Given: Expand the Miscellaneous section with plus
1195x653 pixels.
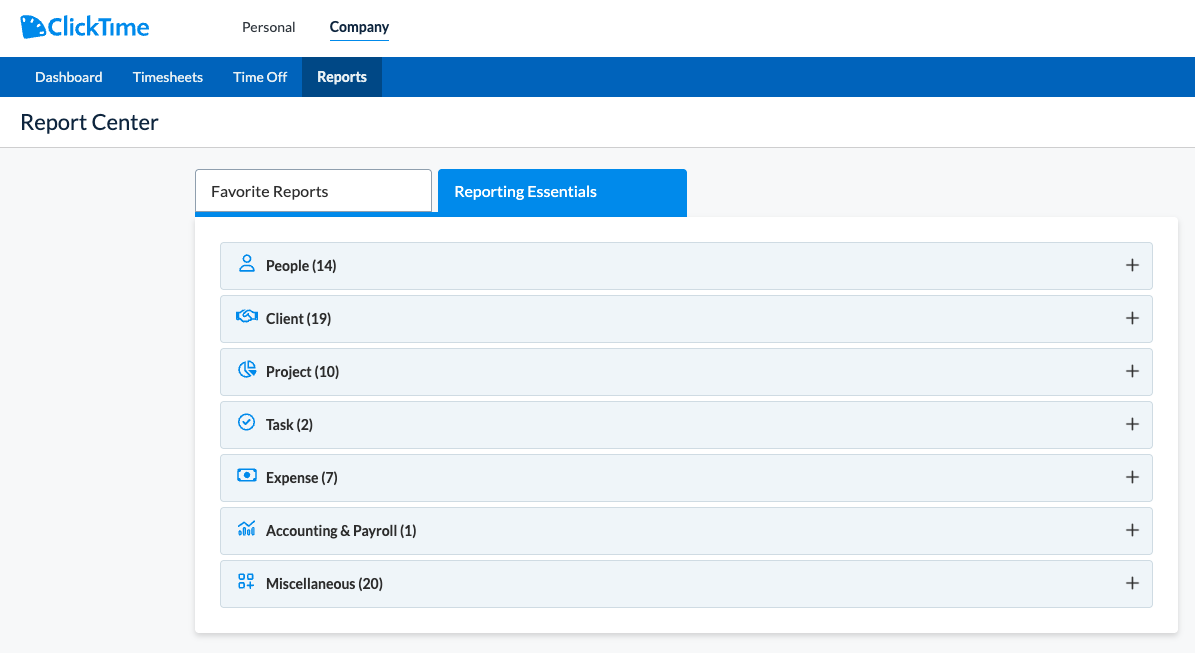Looking at the screenshot, I should pos(1132,583).
